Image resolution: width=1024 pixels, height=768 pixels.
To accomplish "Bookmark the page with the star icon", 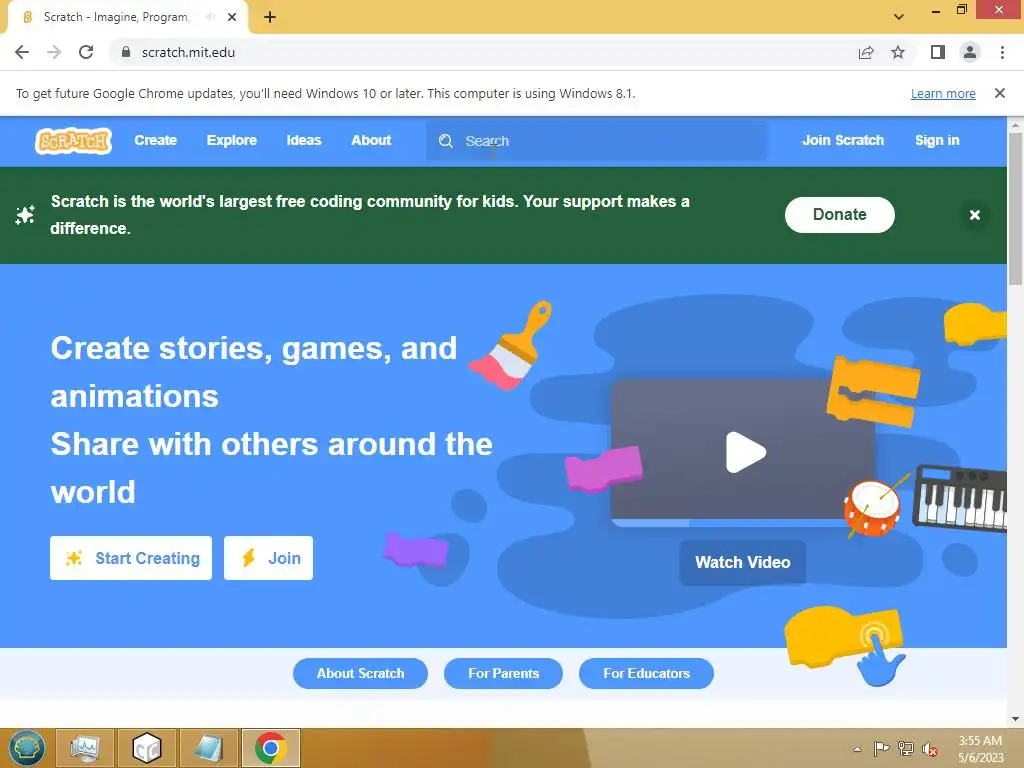I will click(898, 52).
